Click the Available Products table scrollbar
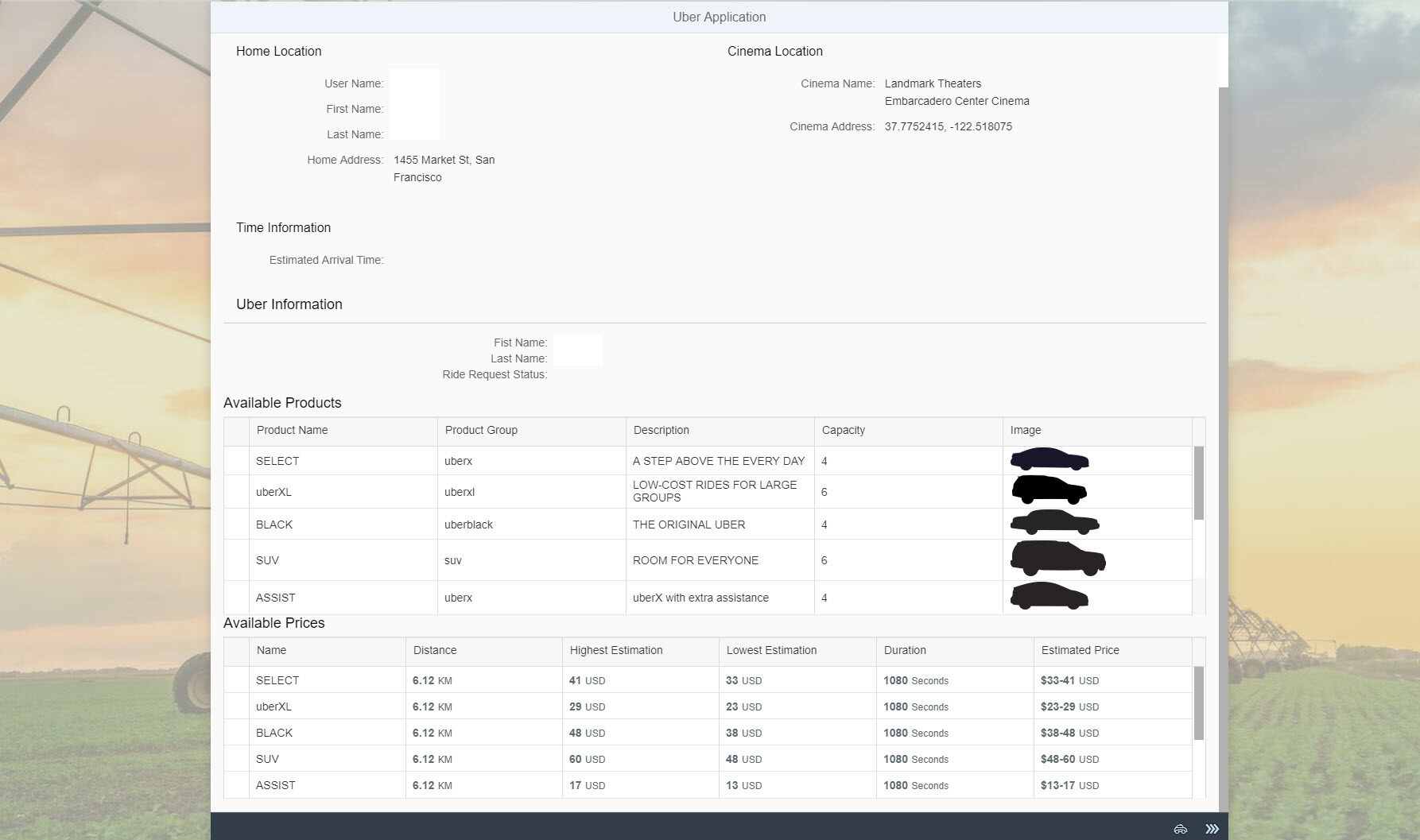The image size is (1420, 840). [x=1199, y=483]
